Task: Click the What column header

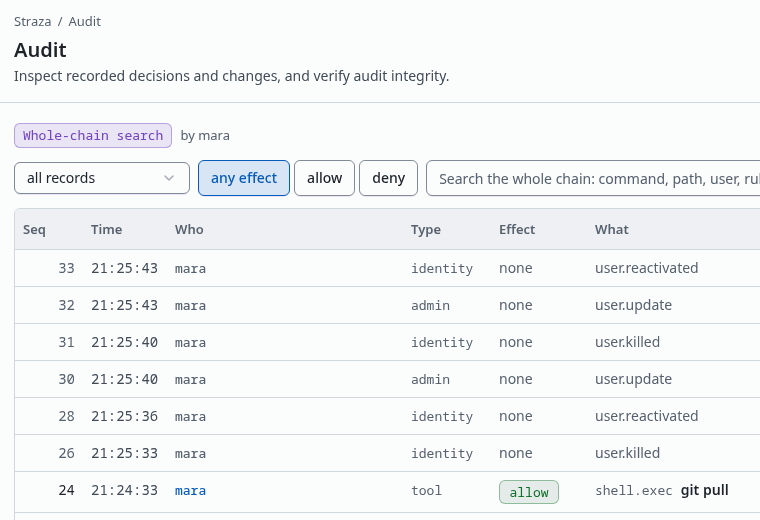Action: click(x=612, y=229)
